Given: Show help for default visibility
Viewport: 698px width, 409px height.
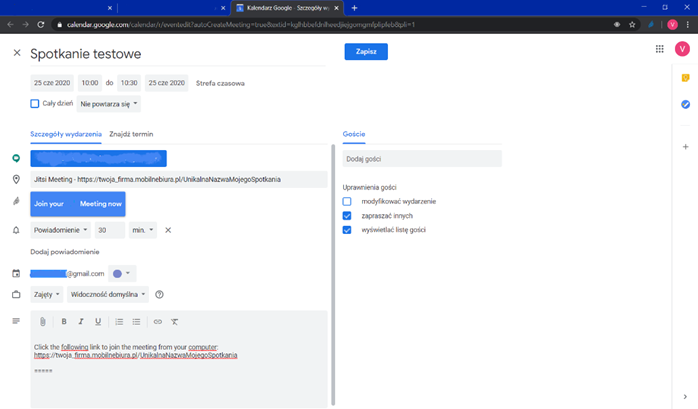Looking at the screenshot, I should [x=159, y=294].
